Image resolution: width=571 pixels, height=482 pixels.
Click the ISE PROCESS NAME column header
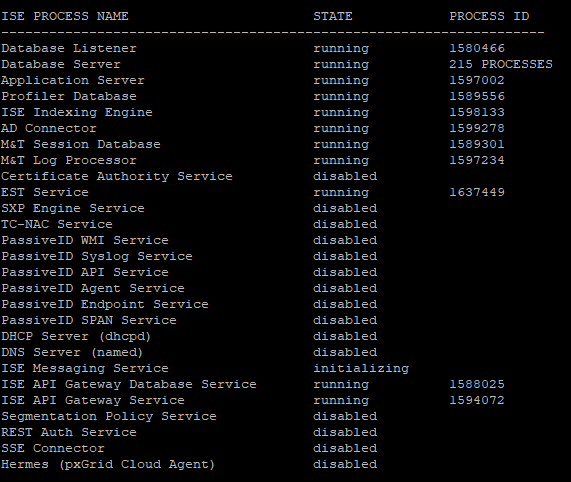tap(65, 16)
